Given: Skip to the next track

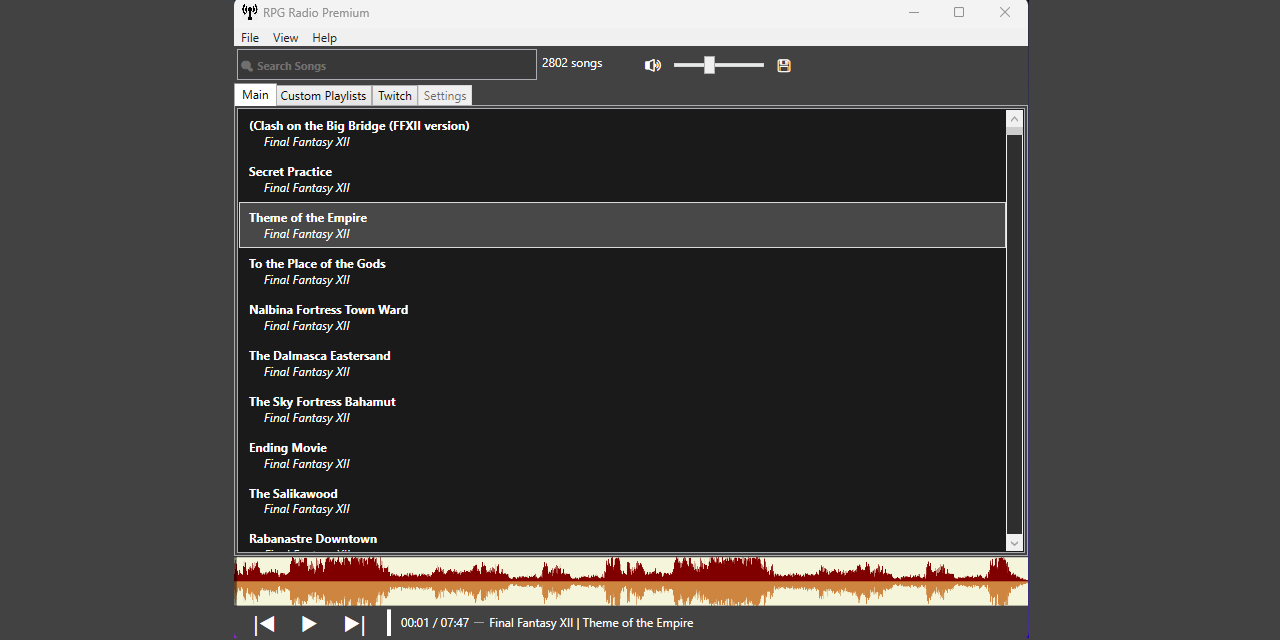Looking at the screenshot, I should [353, 623].
